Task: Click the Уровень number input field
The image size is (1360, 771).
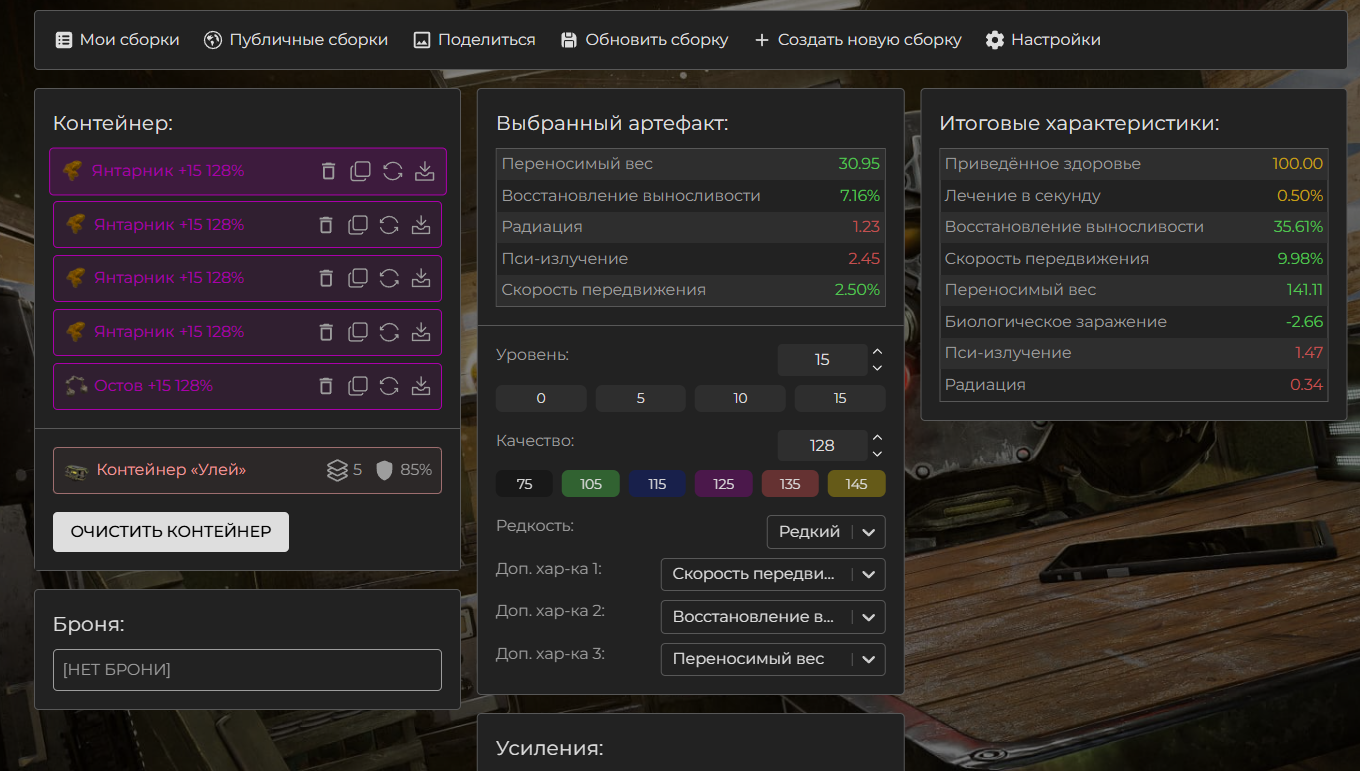Action: point(822,360)
